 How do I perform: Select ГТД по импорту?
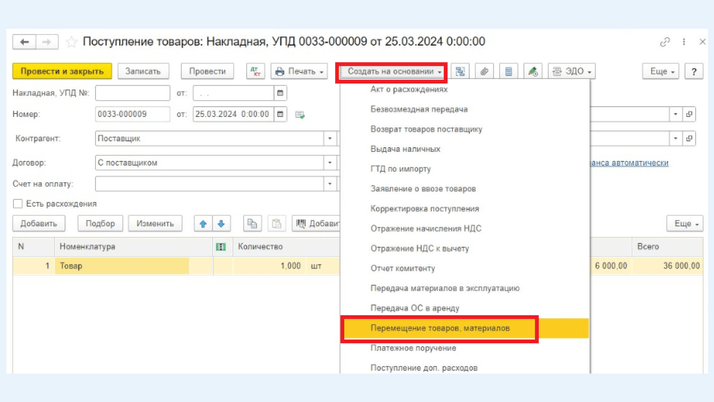tap(465, 169)
